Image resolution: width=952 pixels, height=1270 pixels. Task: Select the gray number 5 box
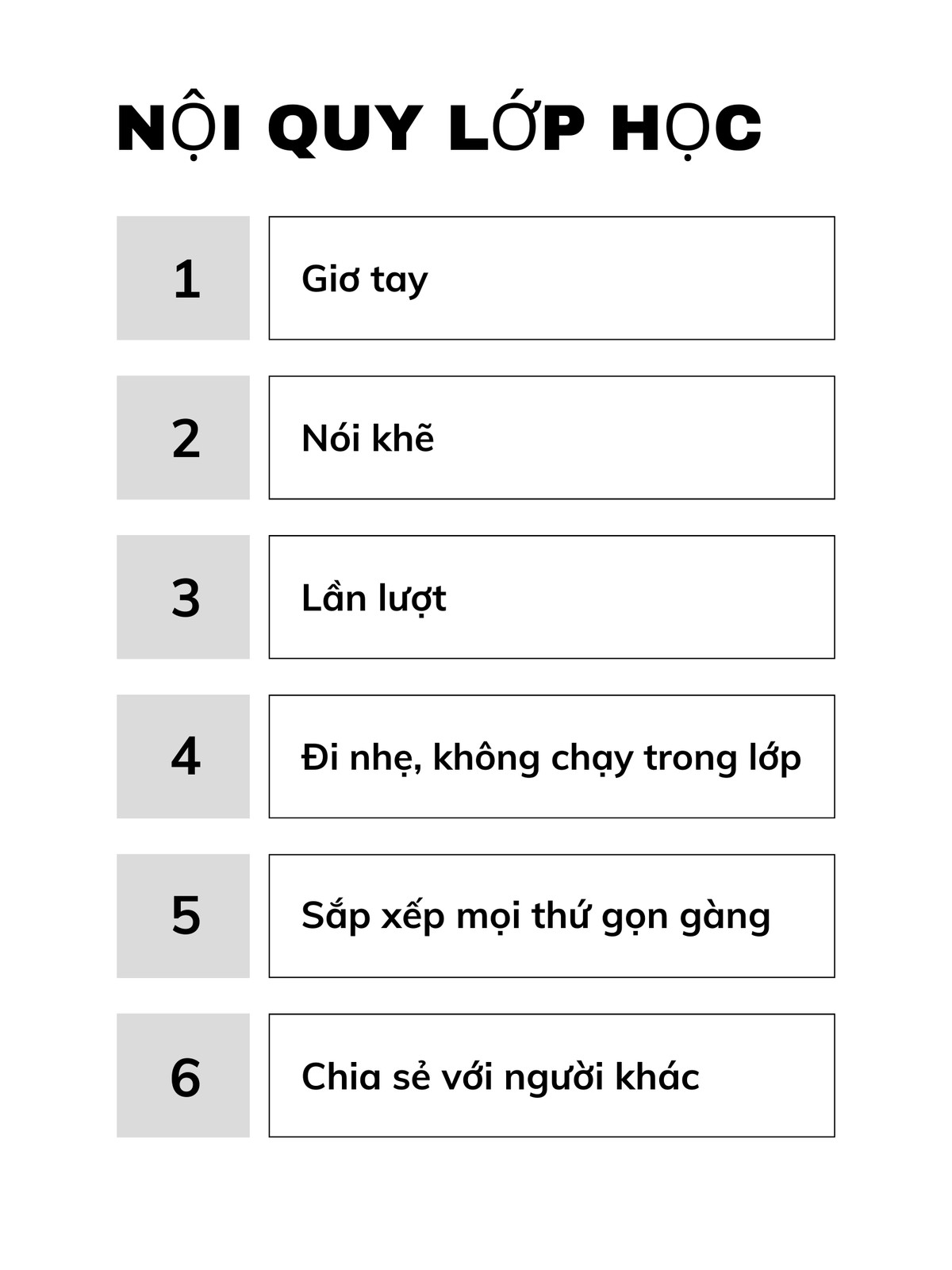click(x=183, y=916)
